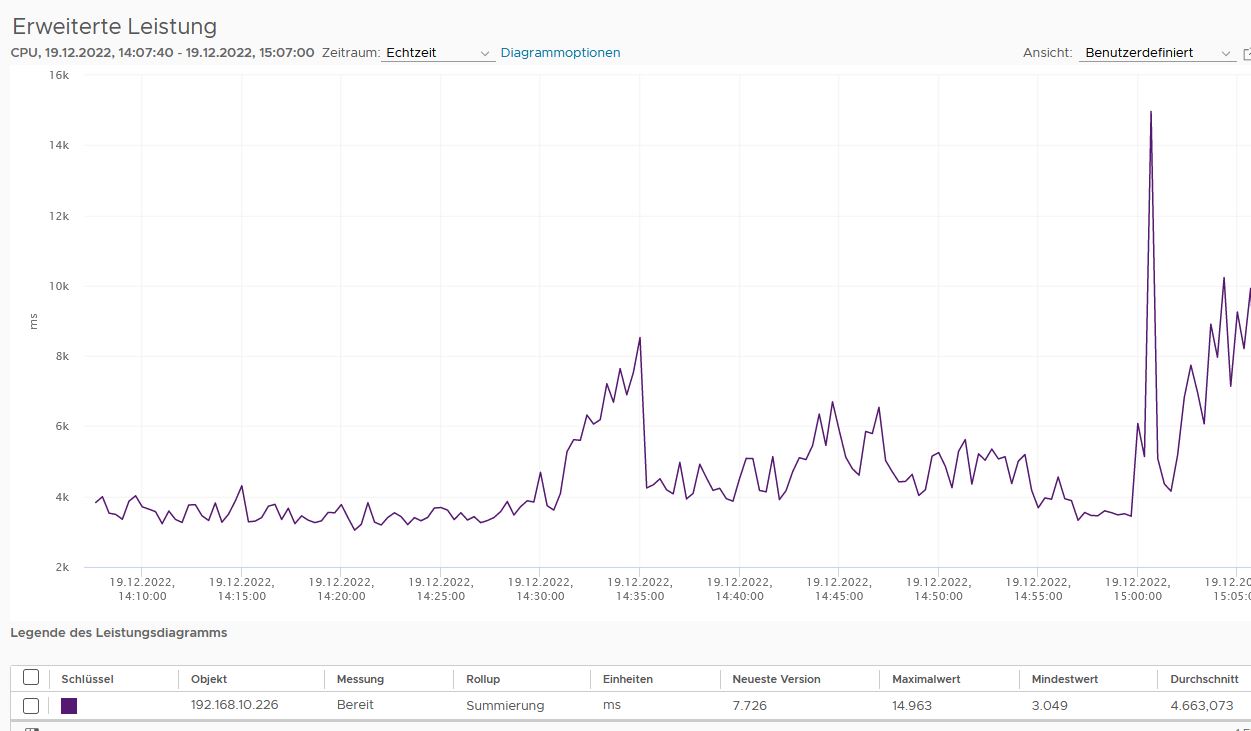
Task: Sort by the Maximalwert column header
Action: (926, 679)
